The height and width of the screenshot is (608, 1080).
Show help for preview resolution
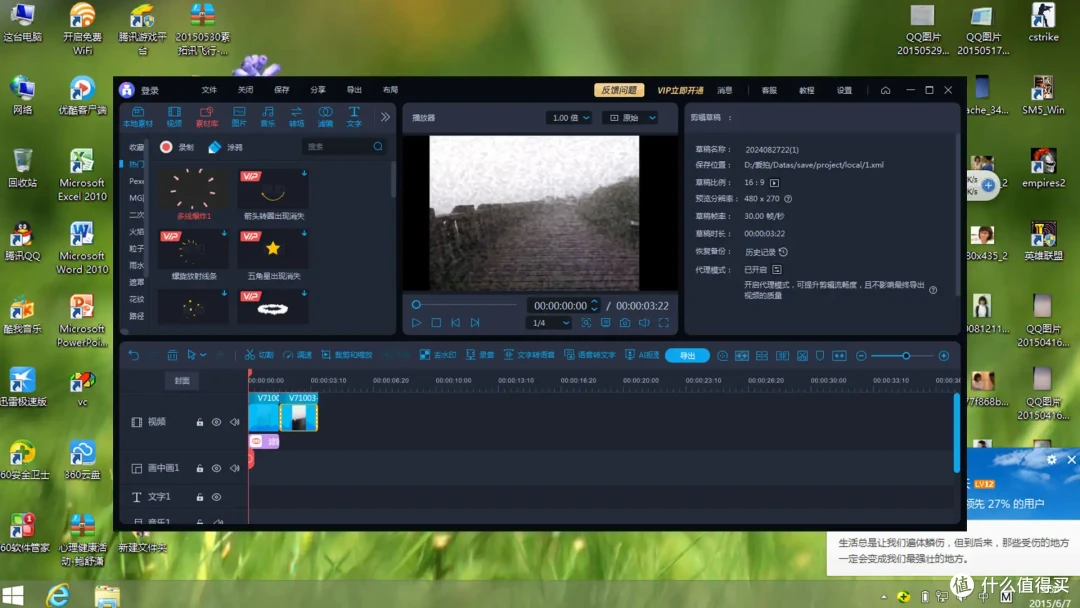tap(789, 198)
